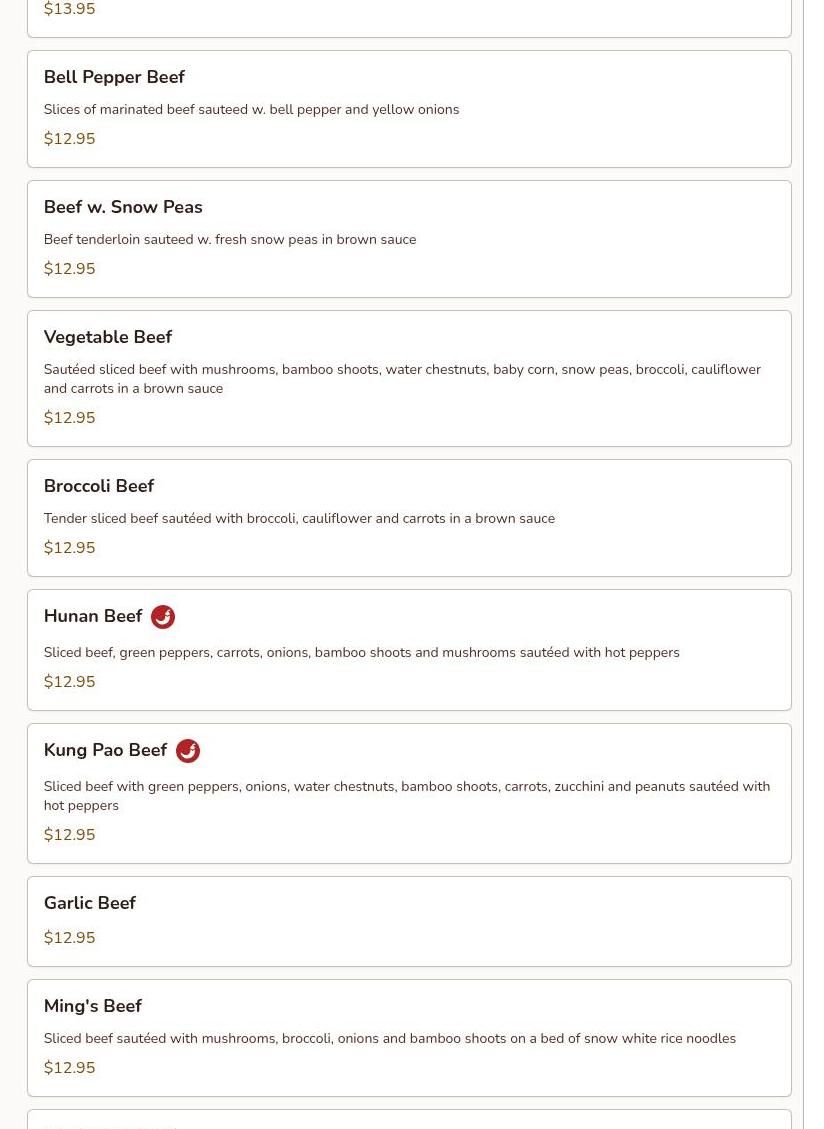Click Kung Pao Beef $12.95 price
Screen dimensions: 824x1129
pyautogui.click(x=69, y=835)
